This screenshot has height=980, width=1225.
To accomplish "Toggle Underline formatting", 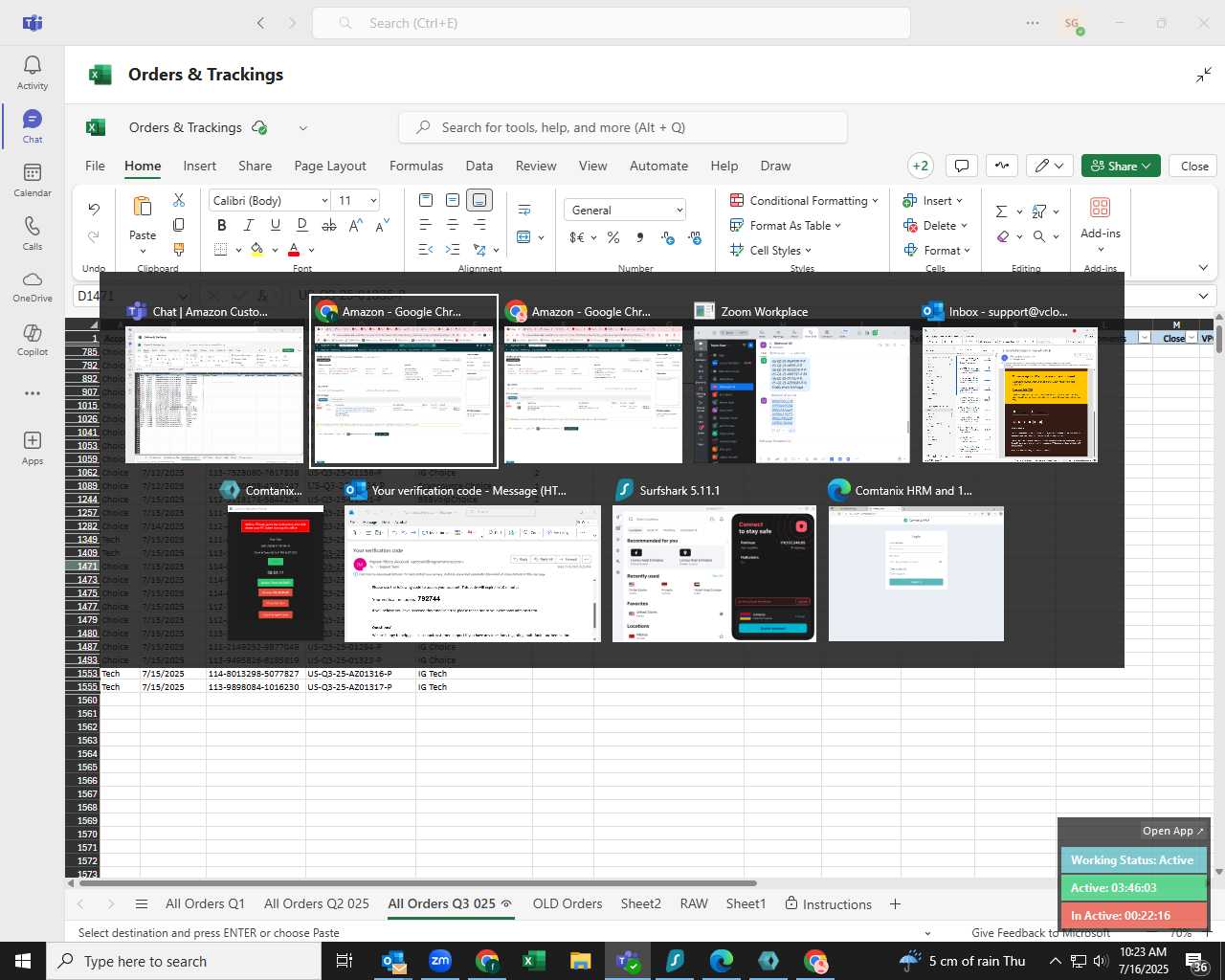I will pos(276,225).
